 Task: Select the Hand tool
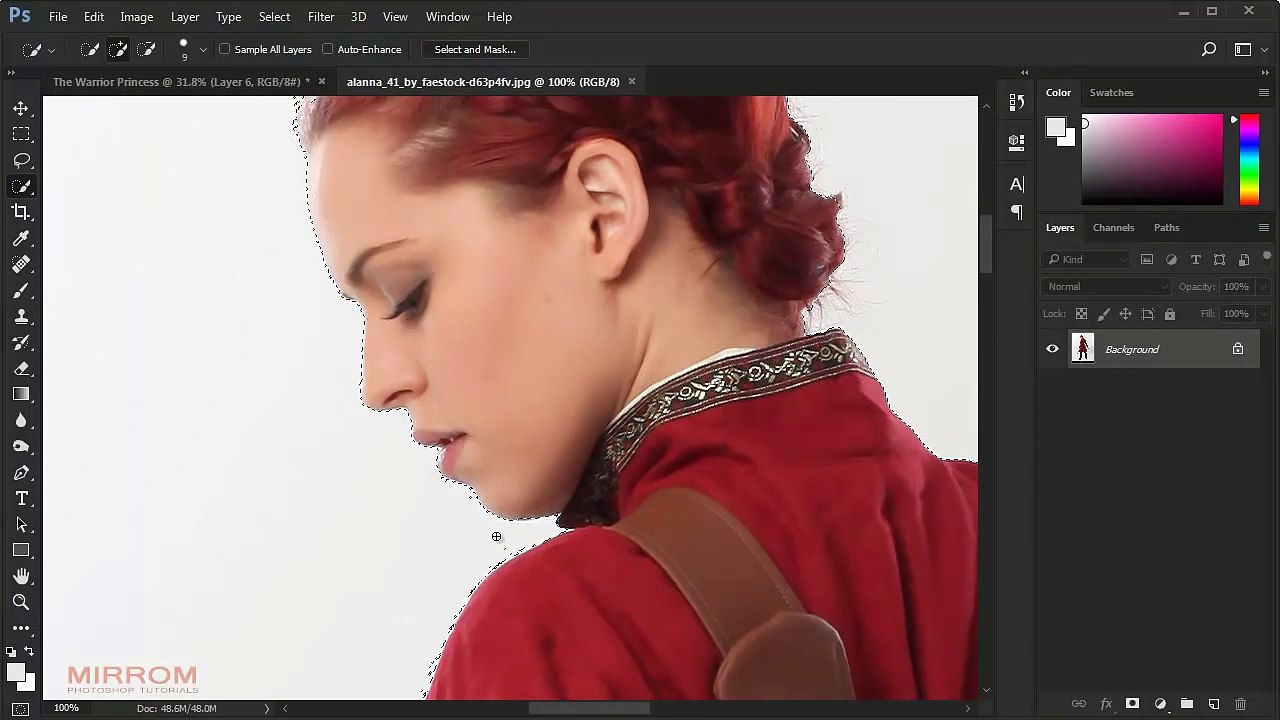pyautogui.click(x=21, y=576)
